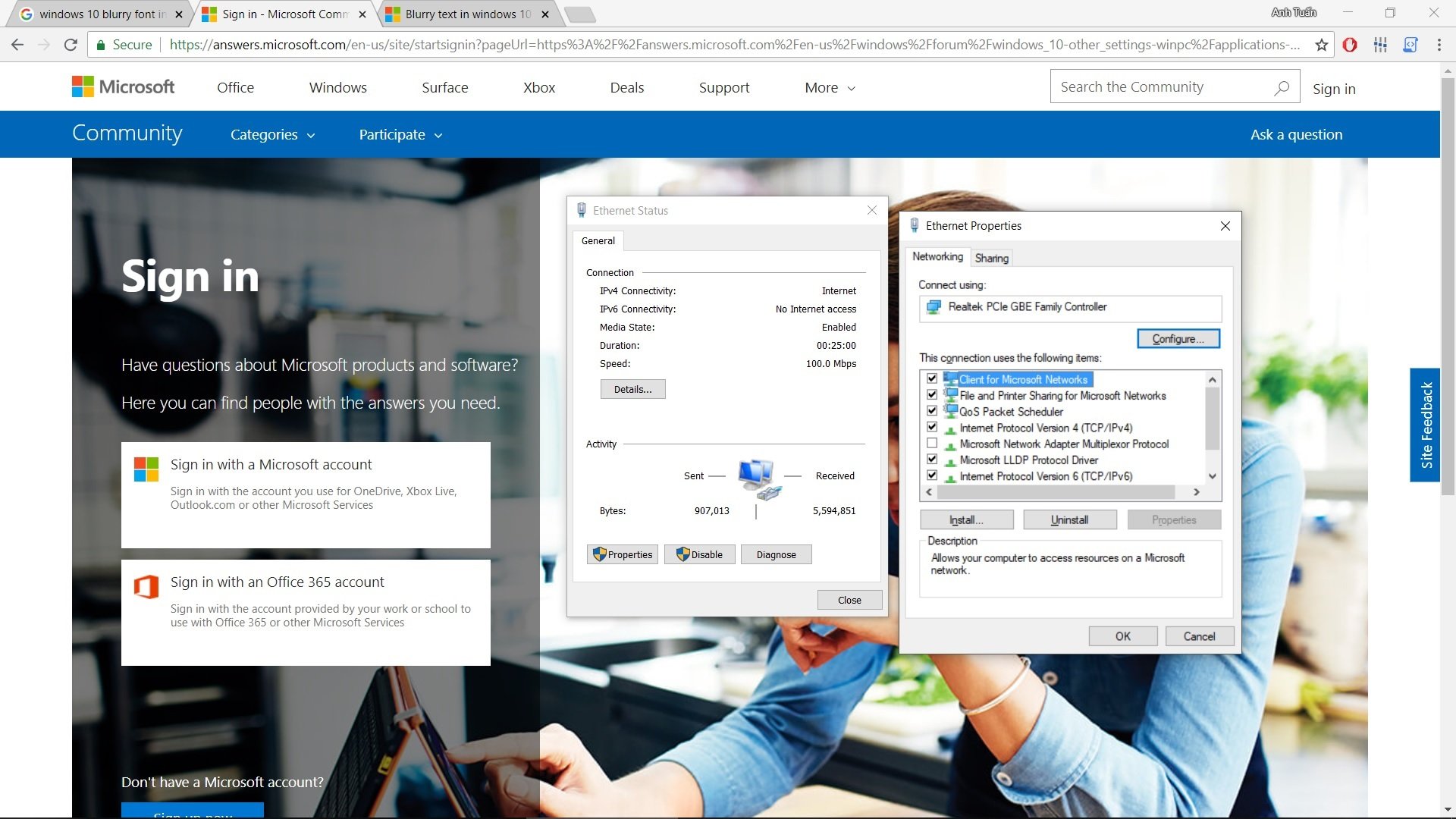Switch to the Sharing tab

(991, 258)
